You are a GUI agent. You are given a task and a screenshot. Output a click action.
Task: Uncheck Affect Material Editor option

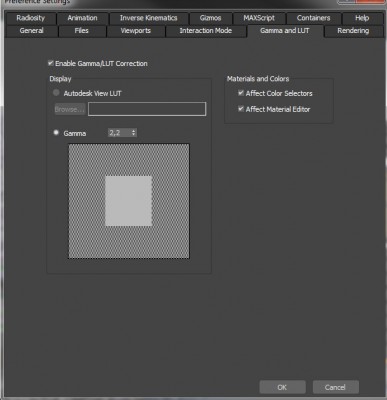241,109
